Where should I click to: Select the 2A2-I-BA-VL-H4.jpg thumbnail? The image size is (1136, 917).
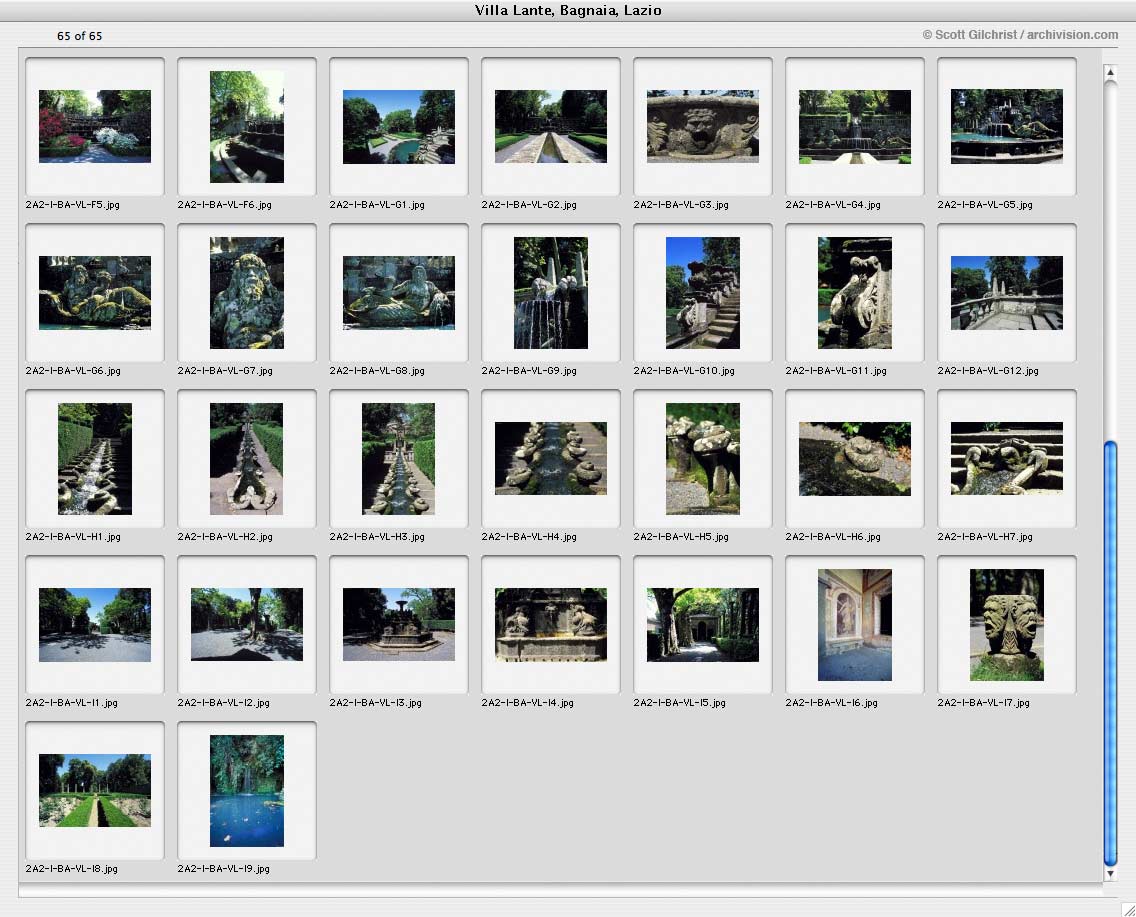(x=551, y=458)
